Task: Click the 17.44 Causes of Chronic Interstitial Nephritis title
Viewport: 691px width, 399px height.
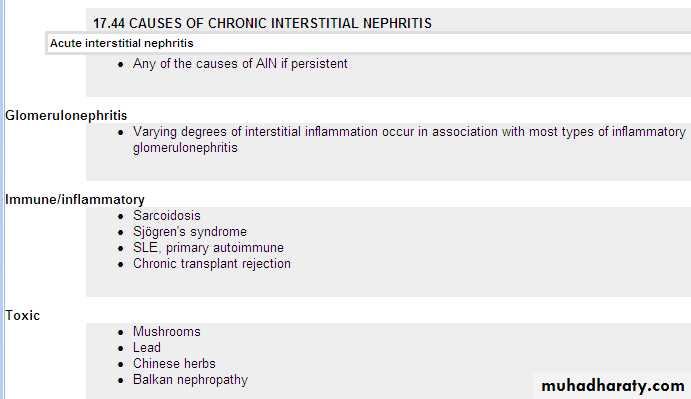Action: point(262,23)
